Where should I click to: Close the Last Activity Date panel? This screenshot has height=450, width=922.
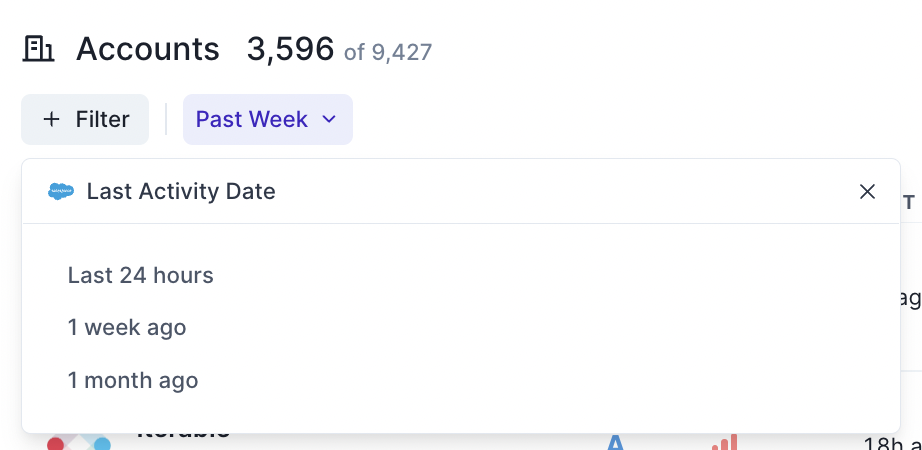(867, 191)
